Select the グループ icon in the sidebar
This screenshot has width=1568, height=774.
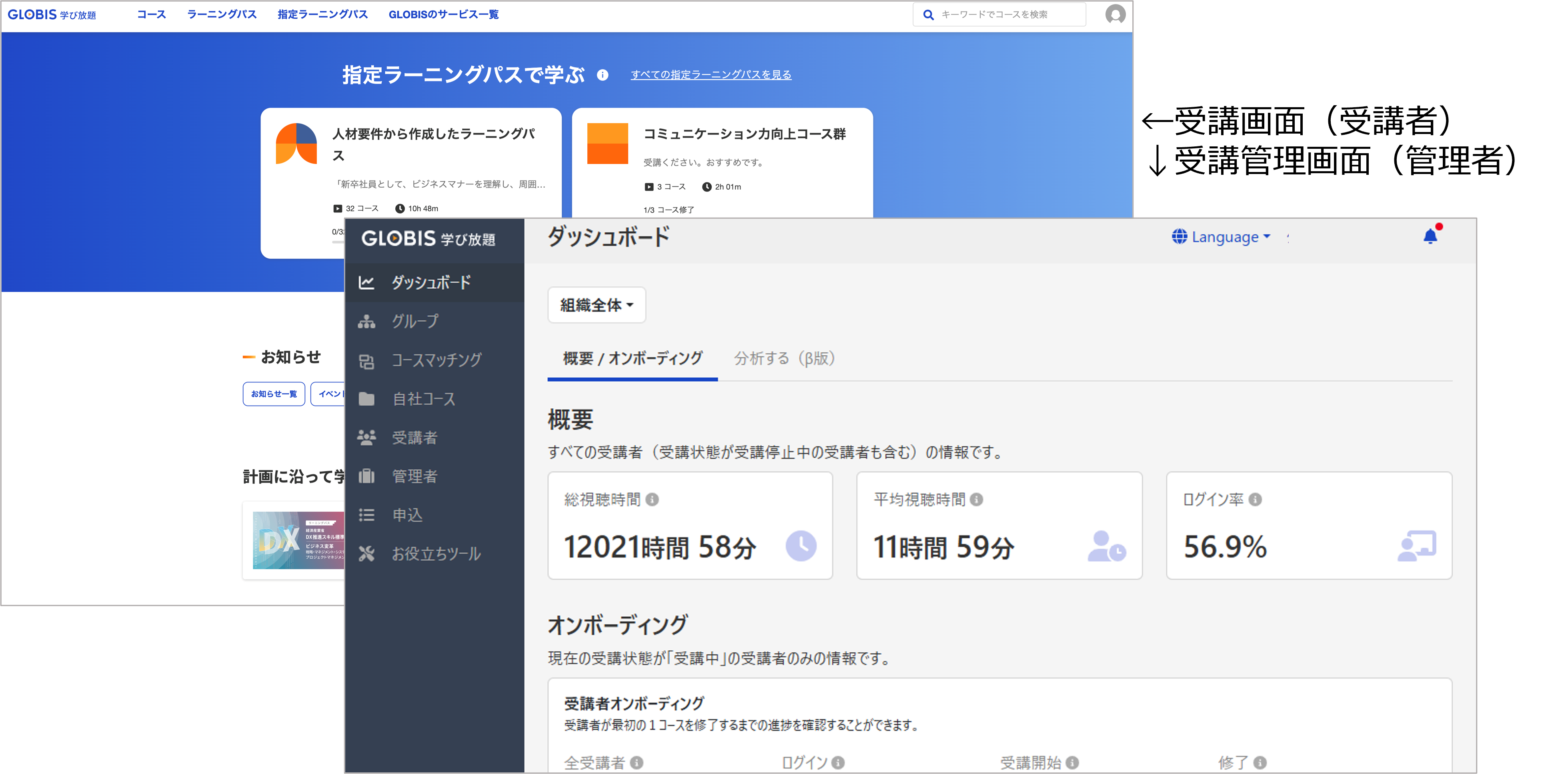[x=368, y=321]
